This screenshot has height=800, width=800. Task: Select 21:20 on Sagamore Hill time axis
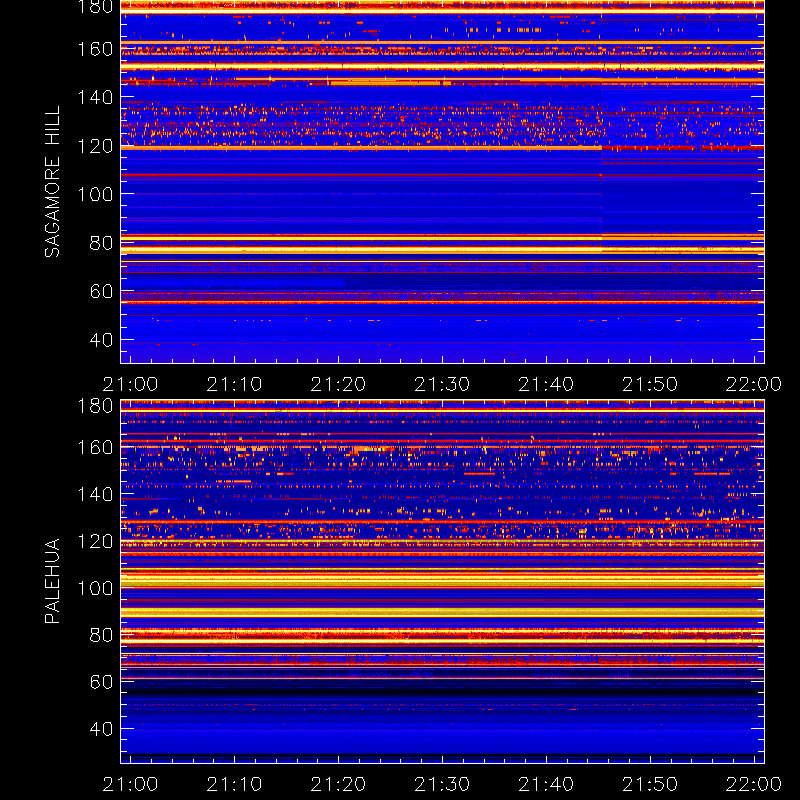(338, 384)
